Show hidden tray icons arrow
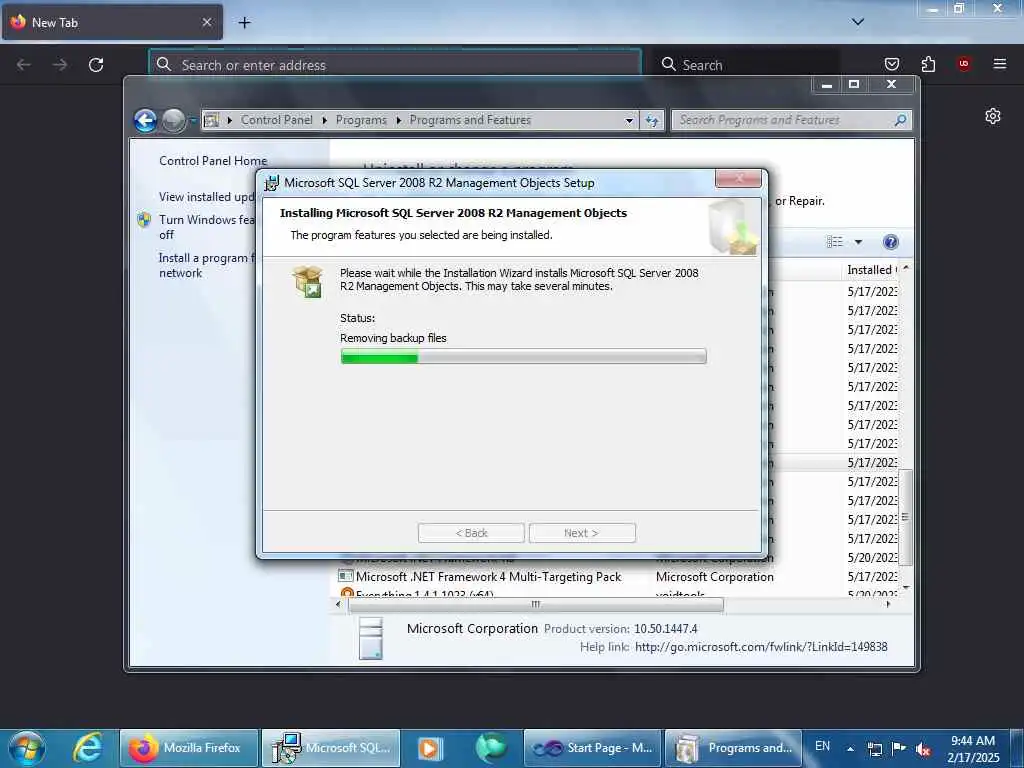This screenshot has width=1024, height=768. [850, 749]
